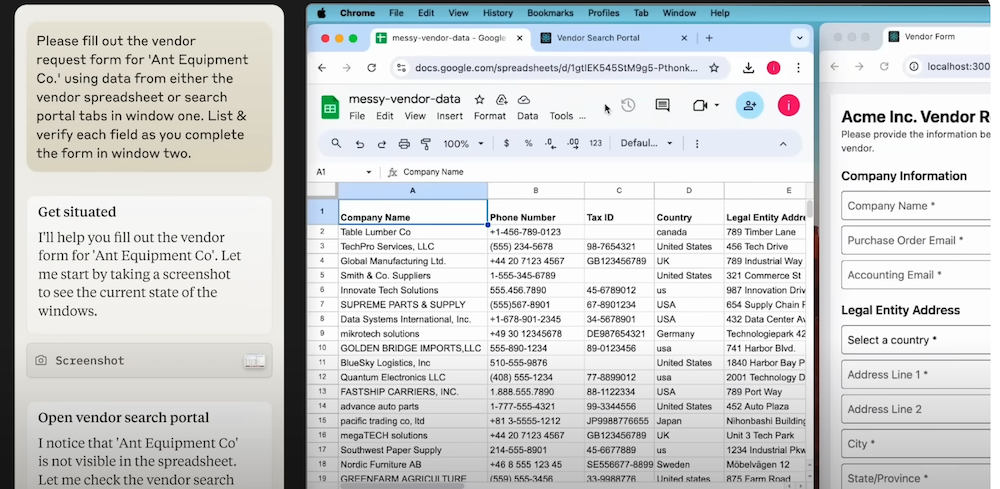Screen dimensions: 1000x489
Task: Open the tab search chevron button
Action: [x=800, y=38]
